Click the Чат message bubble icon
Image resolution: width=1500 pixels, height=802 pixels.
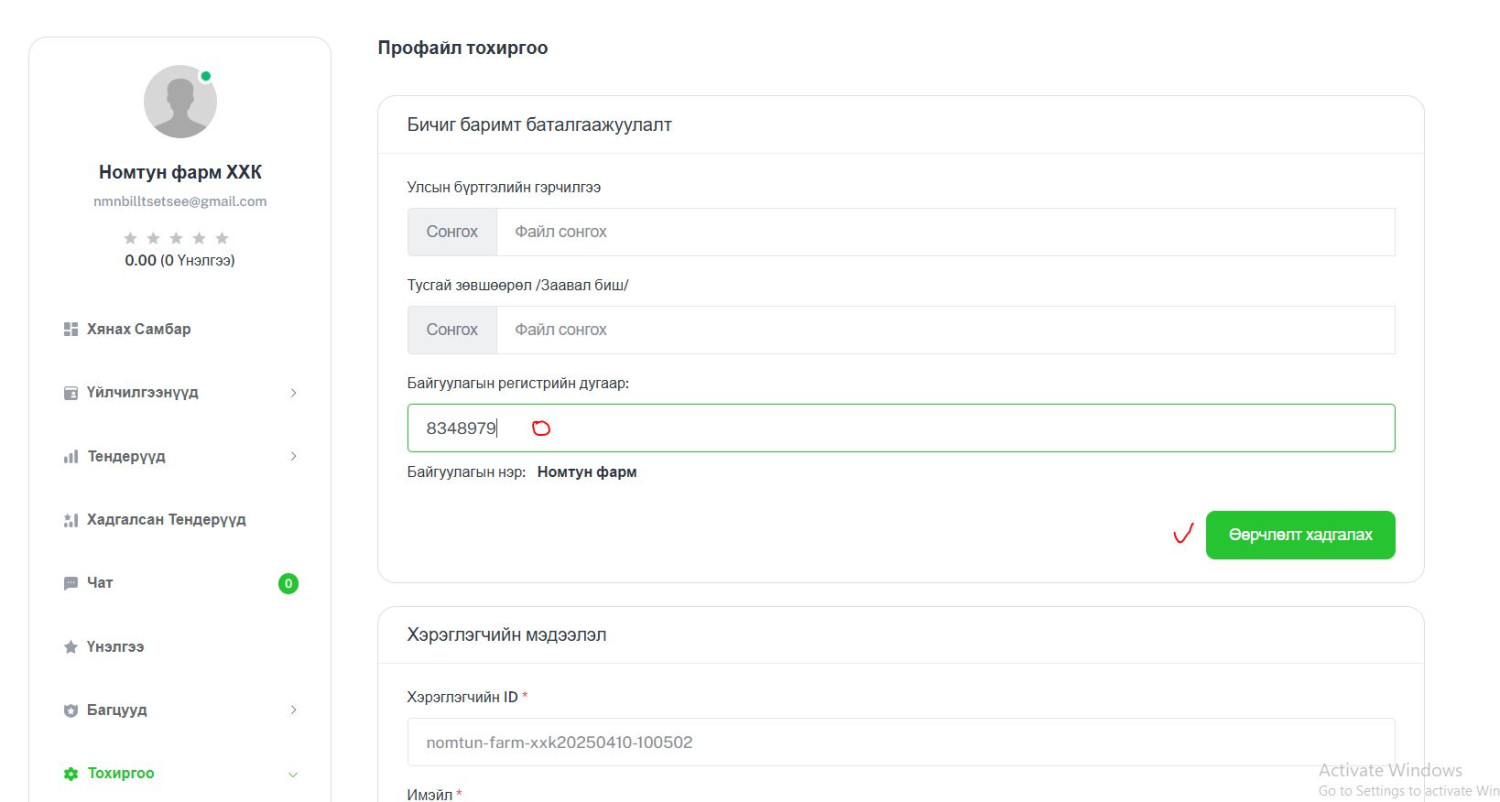(x=70, y=583)
